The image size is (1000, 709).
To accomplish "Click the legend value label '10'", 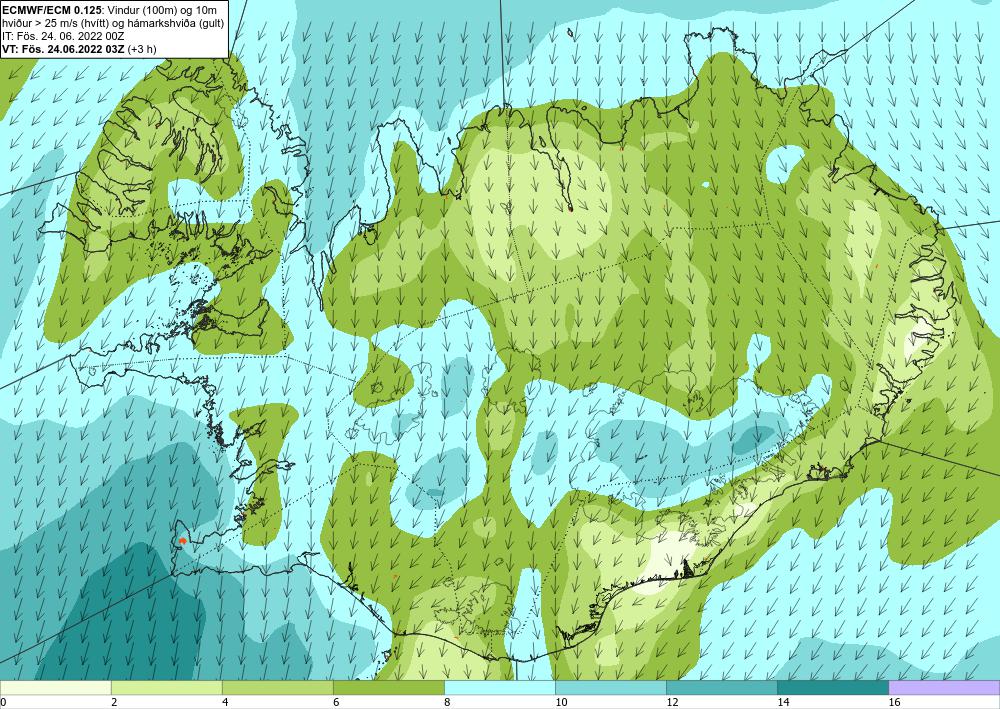I will [x=561, y=703].
